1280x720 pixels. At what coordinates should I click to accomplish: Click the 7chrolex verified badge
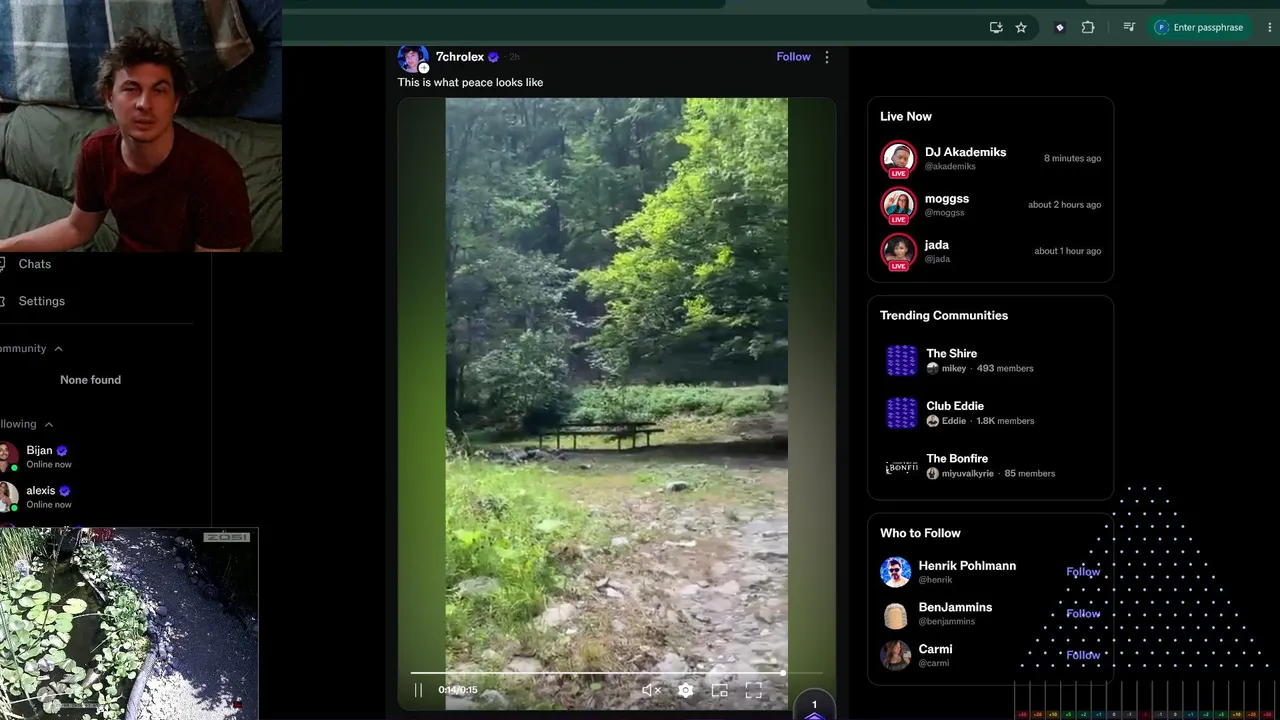click(x=493, y=58)
